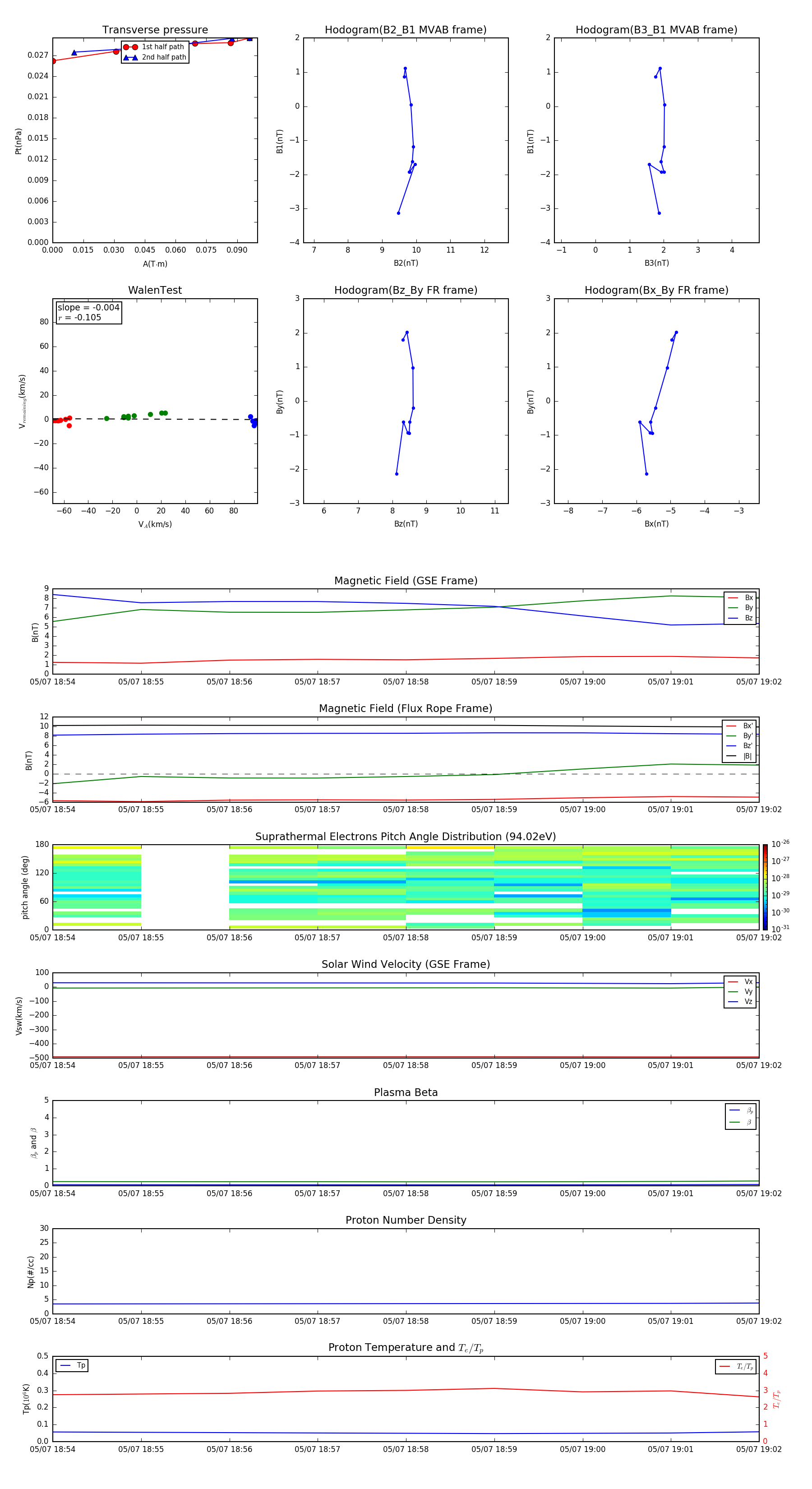Select the "slope = -0.004" annotation
812x1489 pixels.
point(88,308)
